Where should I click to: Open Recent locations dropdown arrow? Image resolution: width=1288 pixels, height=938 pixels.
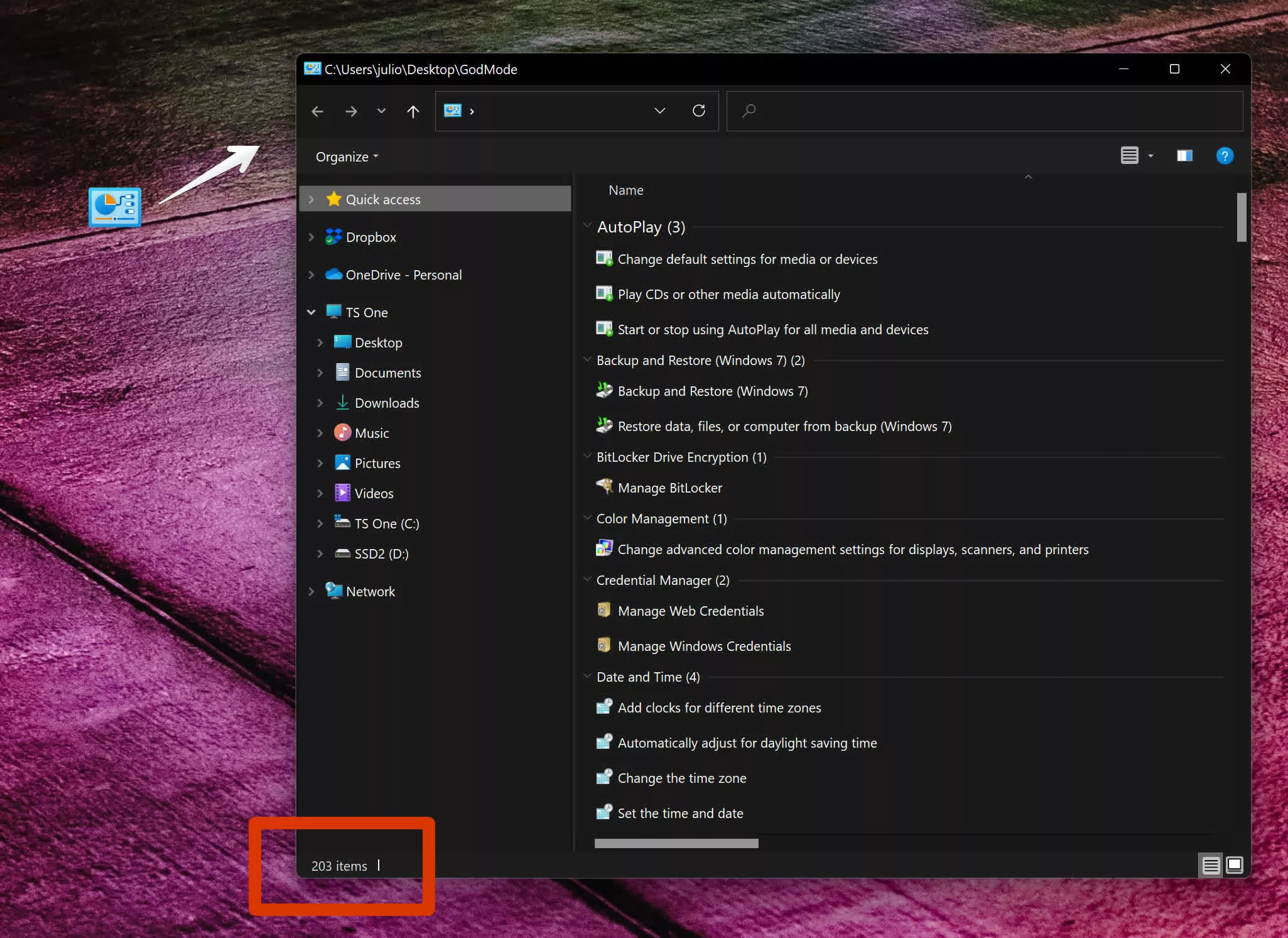pos(381,111)
